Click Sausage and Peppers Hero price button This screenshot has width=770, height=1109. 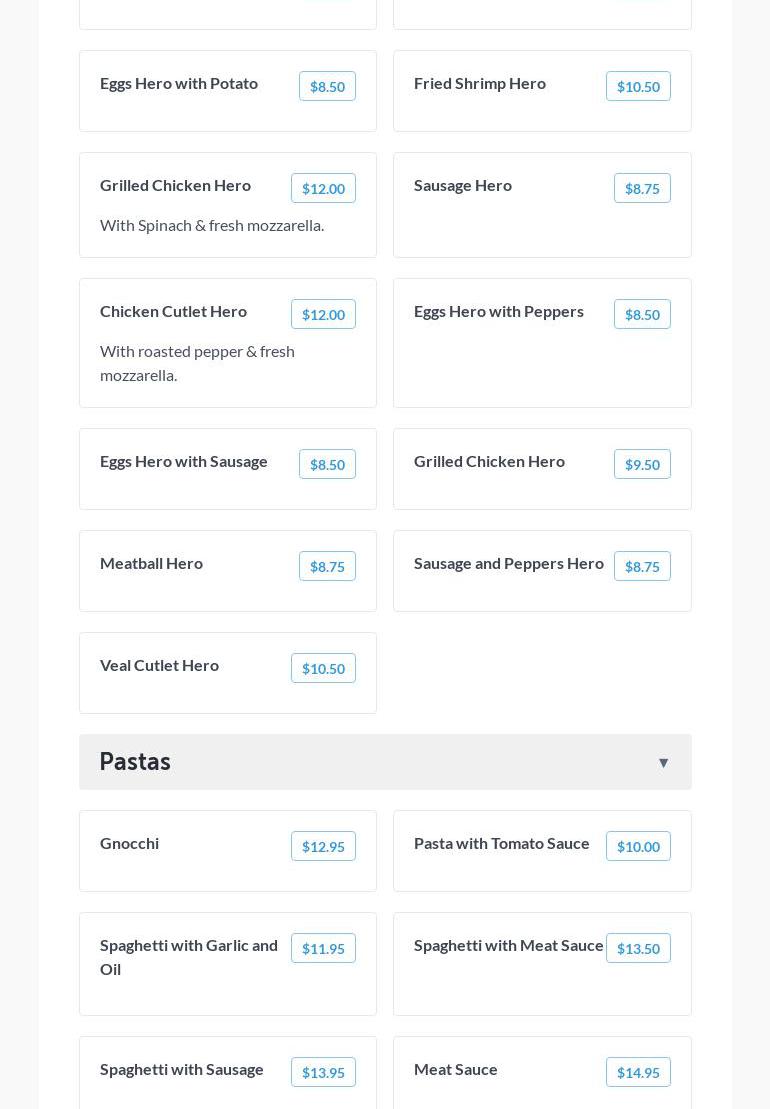coord(642,567)
